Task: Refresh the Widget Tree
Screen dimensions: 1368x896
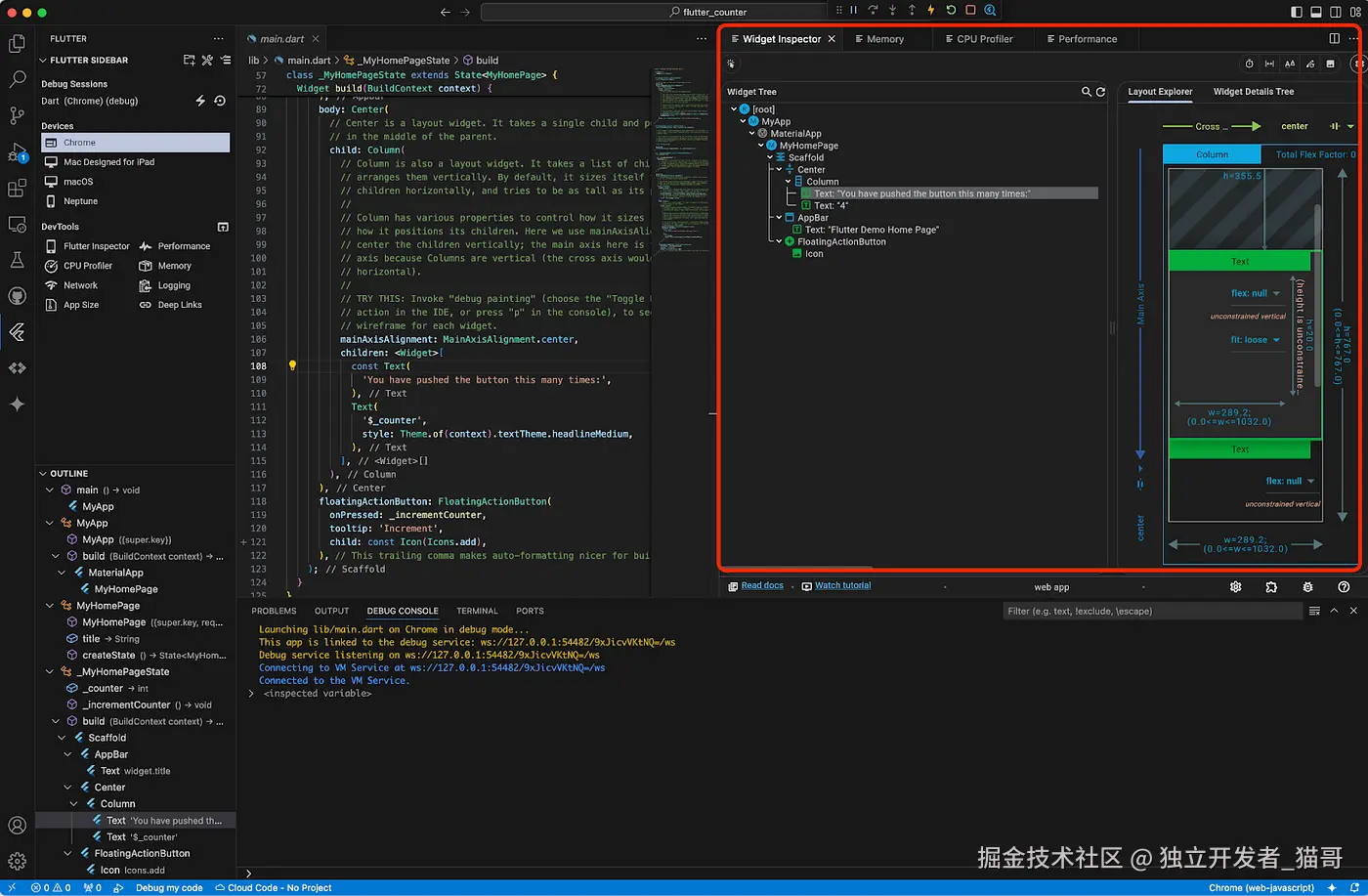Action: 1100,92
